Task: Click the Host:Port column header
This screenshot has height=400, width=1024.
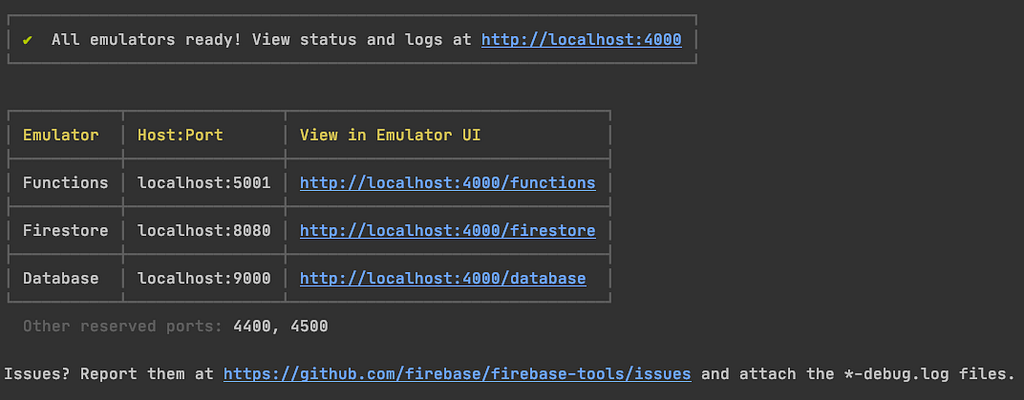Action: coord(180,135)
